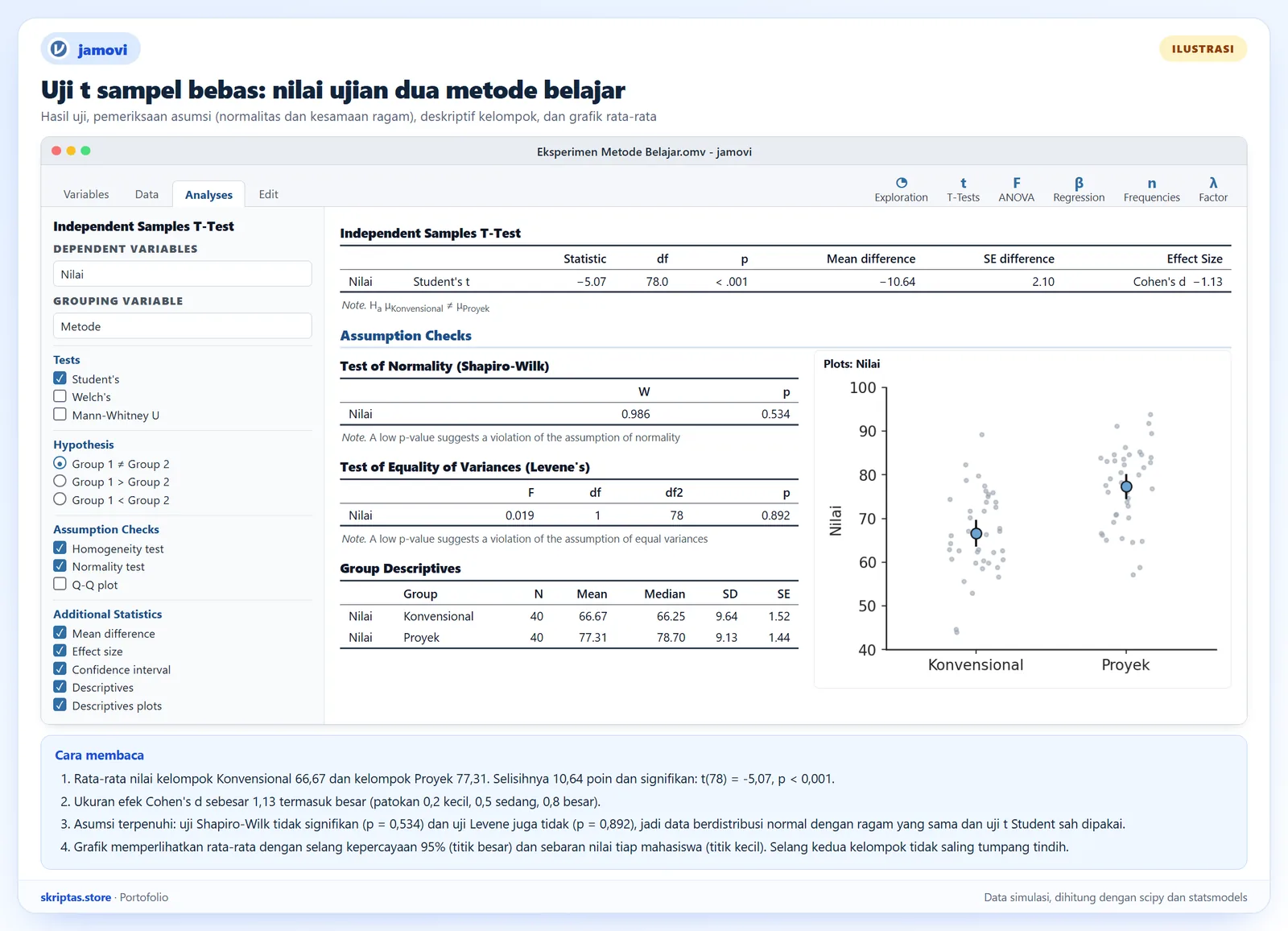Screen dimensions: 1288x931
Task: Click the Metode grouping variable field
Action: click(183, 326)
